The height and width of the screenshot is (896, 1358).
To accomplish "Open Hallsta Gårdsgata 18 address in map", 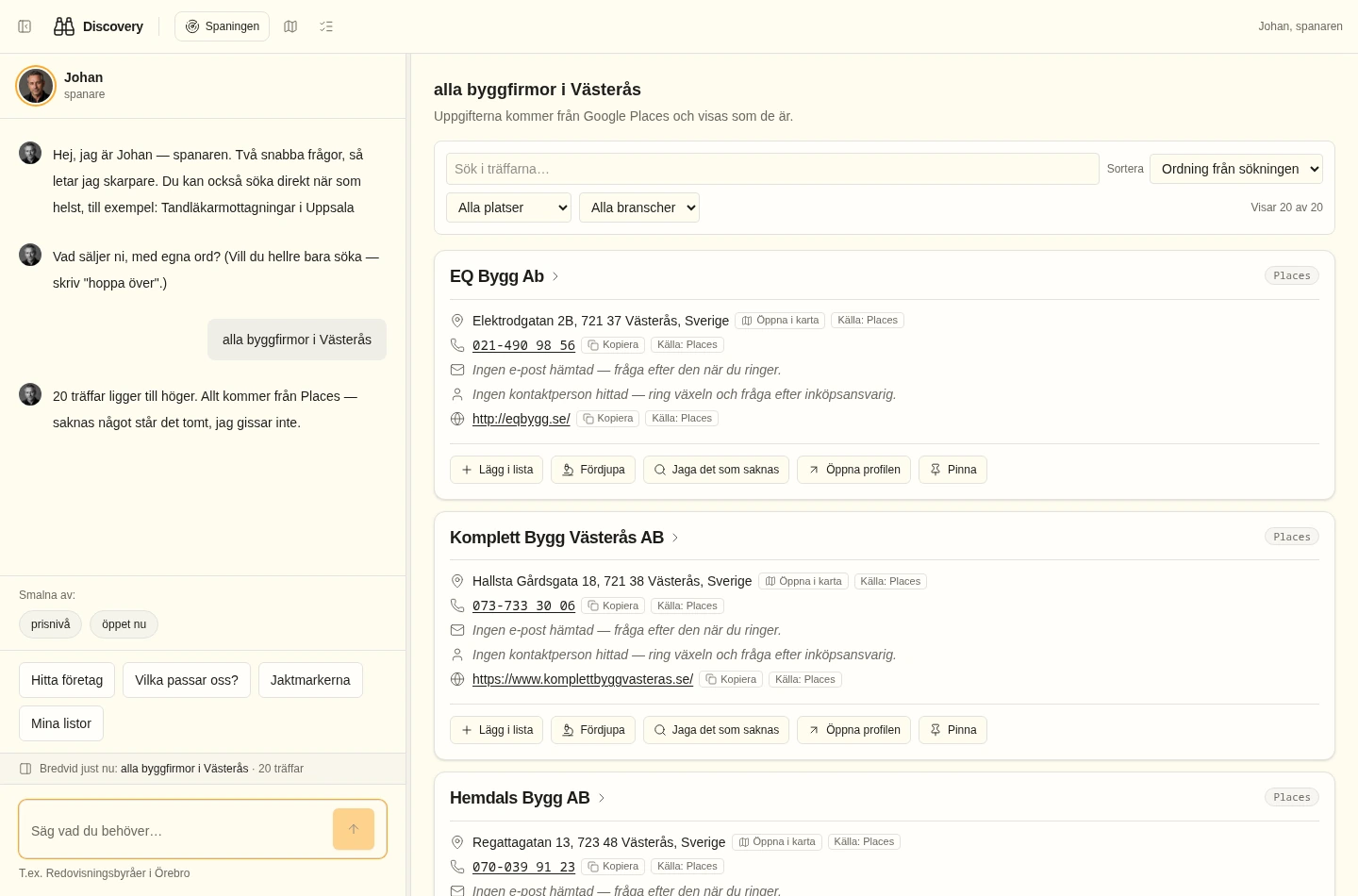I will (x=803, y=582).
